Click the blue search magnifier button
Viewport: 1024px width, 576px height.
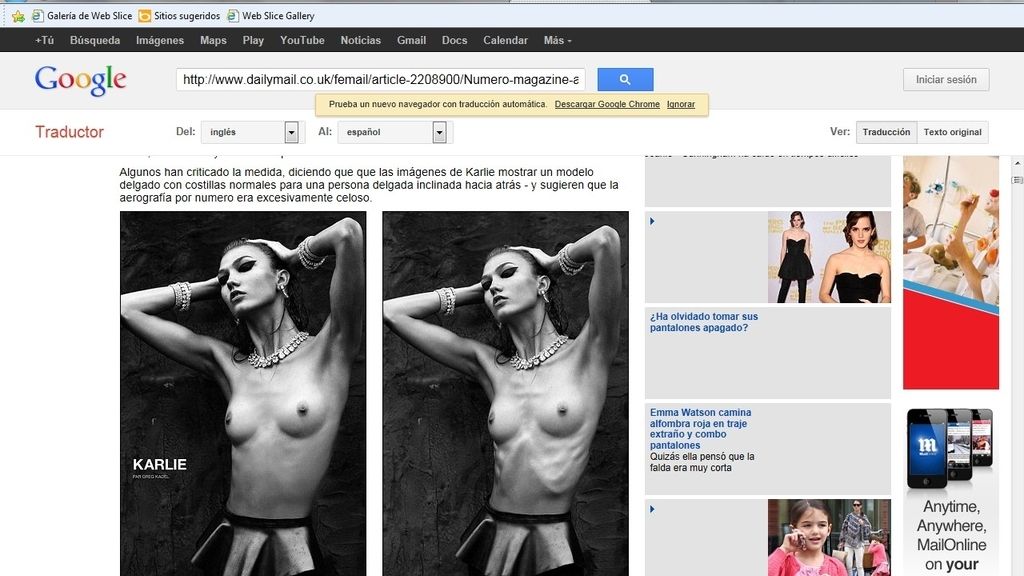tap(625, 80)
